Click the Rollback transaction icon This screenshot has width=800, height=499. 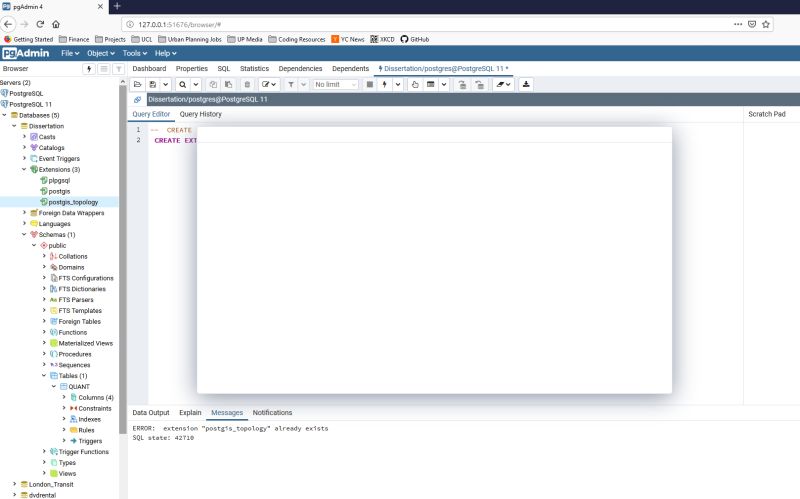(479, 85)
